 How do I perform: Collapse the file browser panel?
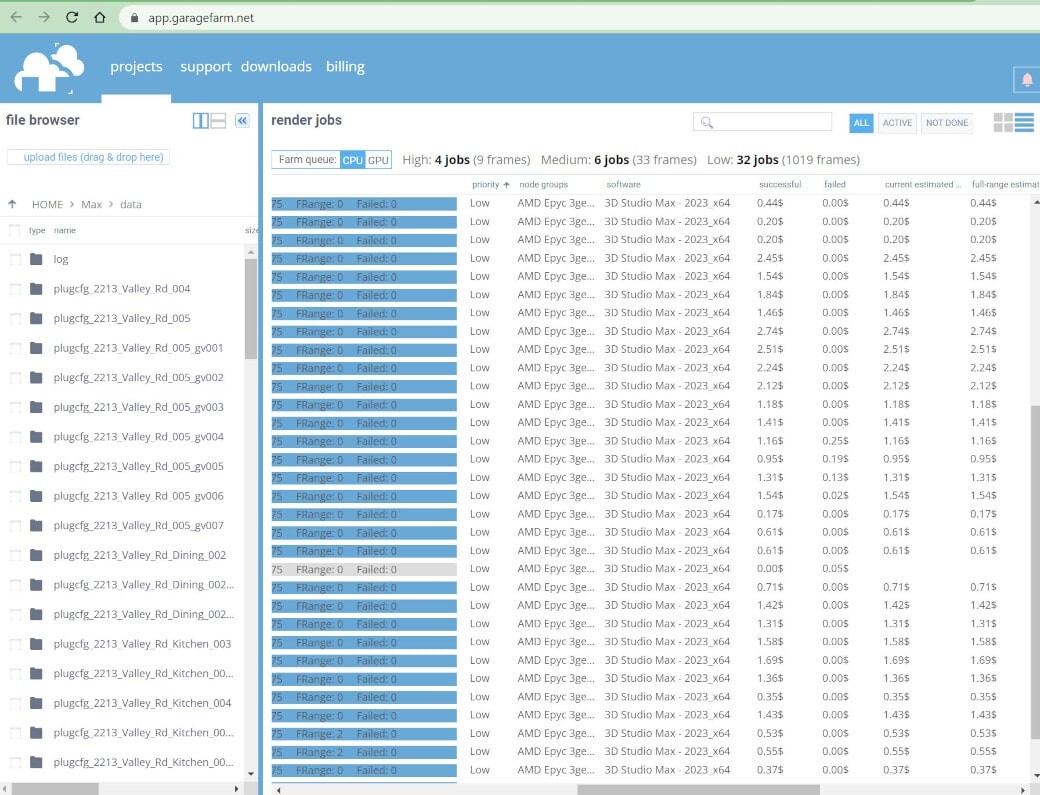tap(241, 120)
